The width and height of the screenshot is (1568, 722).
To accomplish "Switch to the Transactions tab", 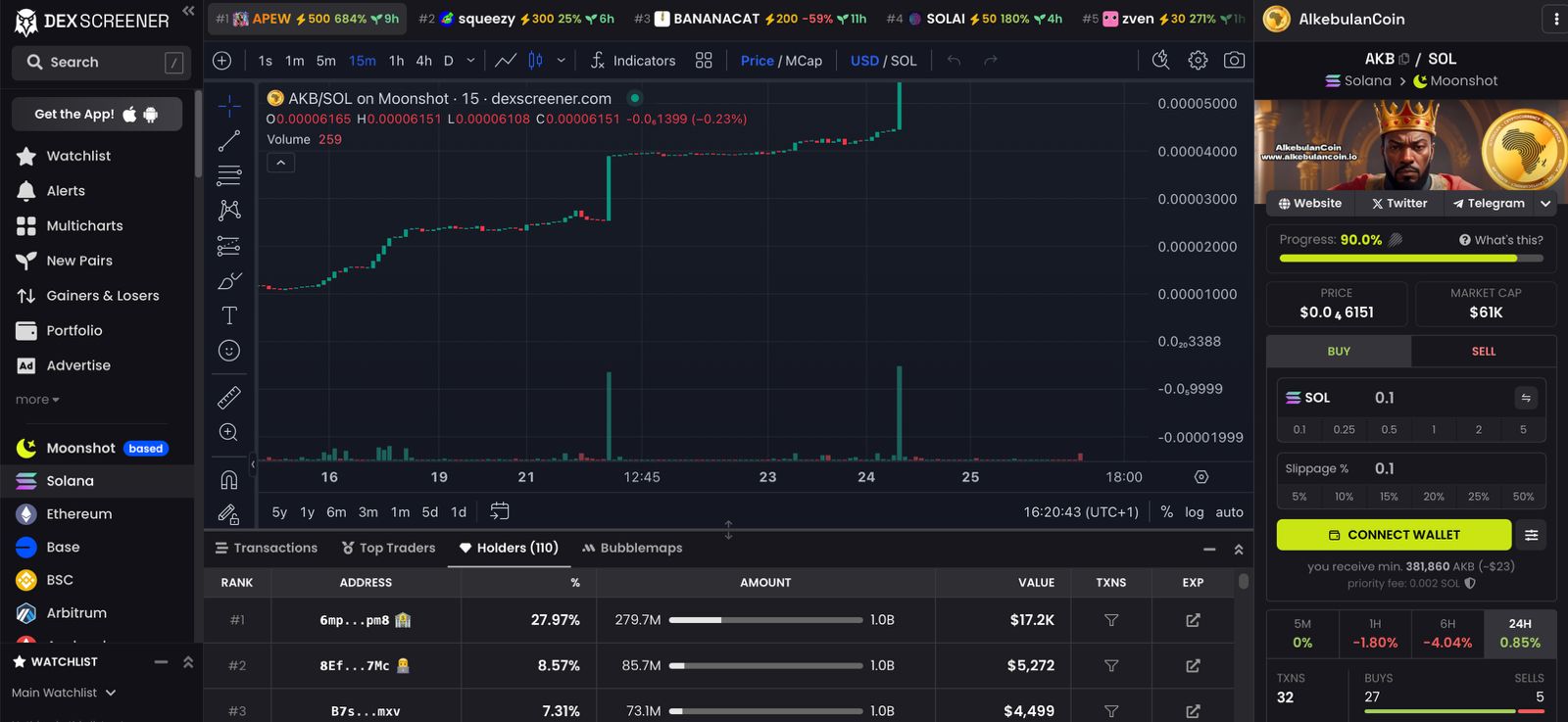I will click(267, 548).
